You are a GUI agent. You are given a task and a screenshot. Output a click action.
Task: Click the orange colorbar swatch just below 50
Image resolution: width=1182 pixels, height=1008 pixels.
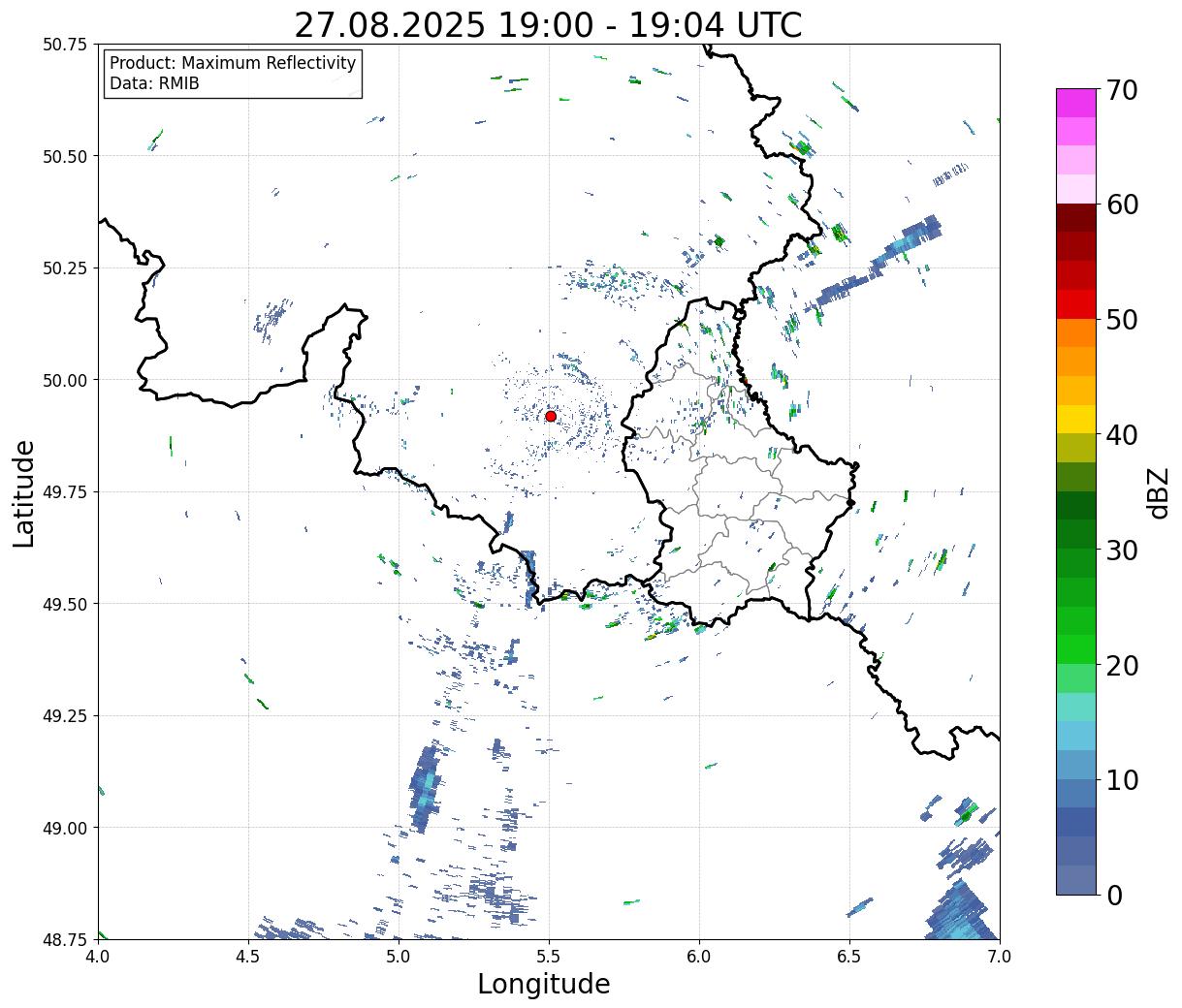(x=1076, y=332)
